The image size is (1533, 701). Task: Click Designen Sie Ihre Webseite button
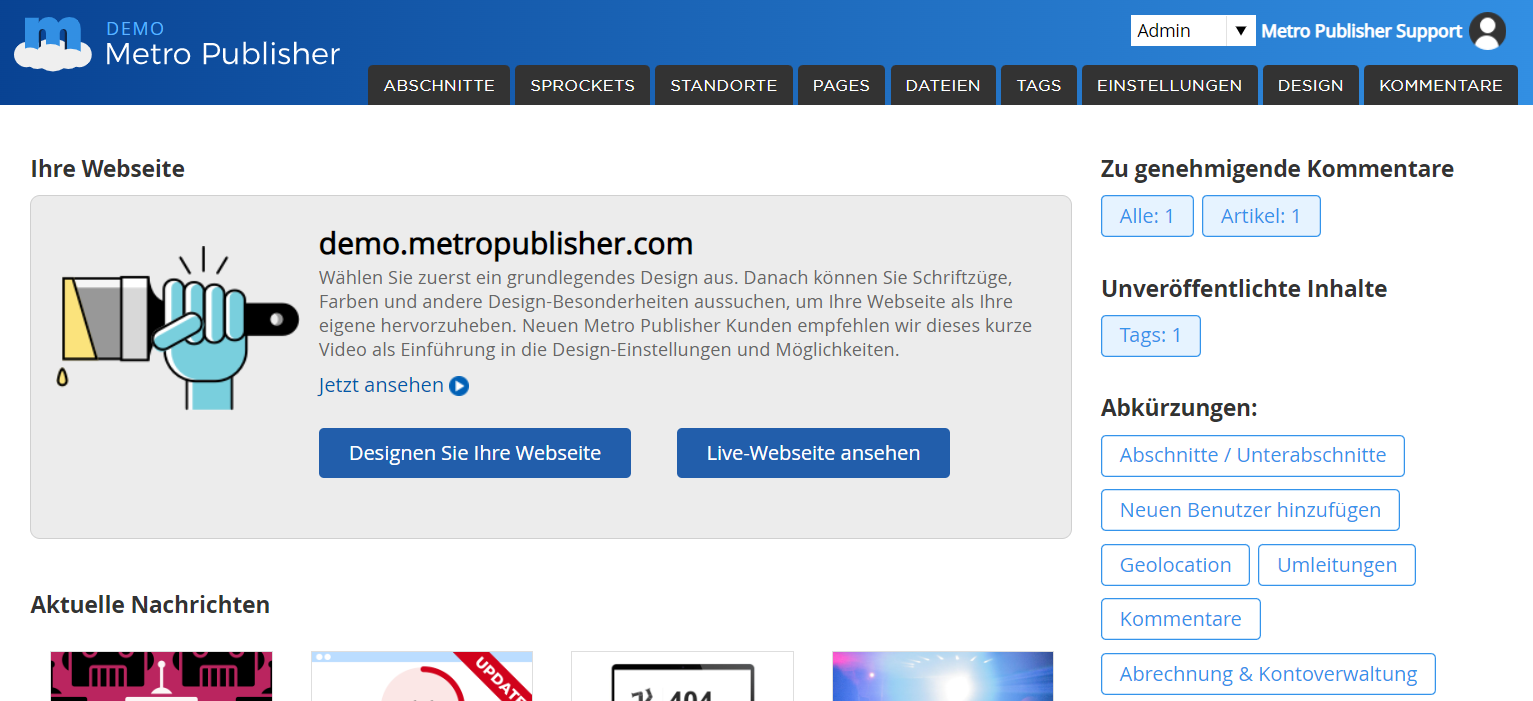pos(475,453)
